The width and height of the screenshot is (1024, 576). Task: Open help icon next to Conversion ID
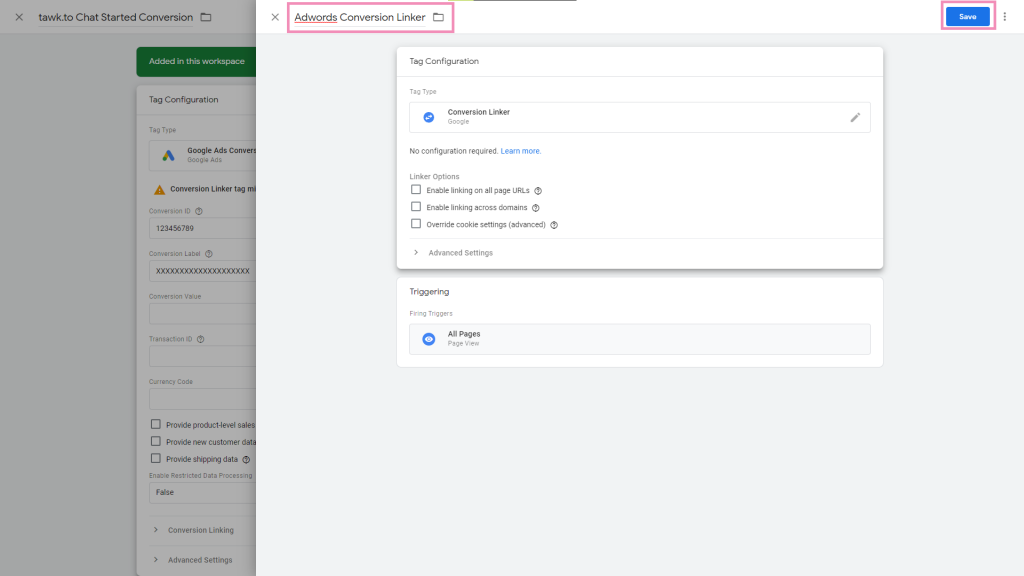click(199, 211)
